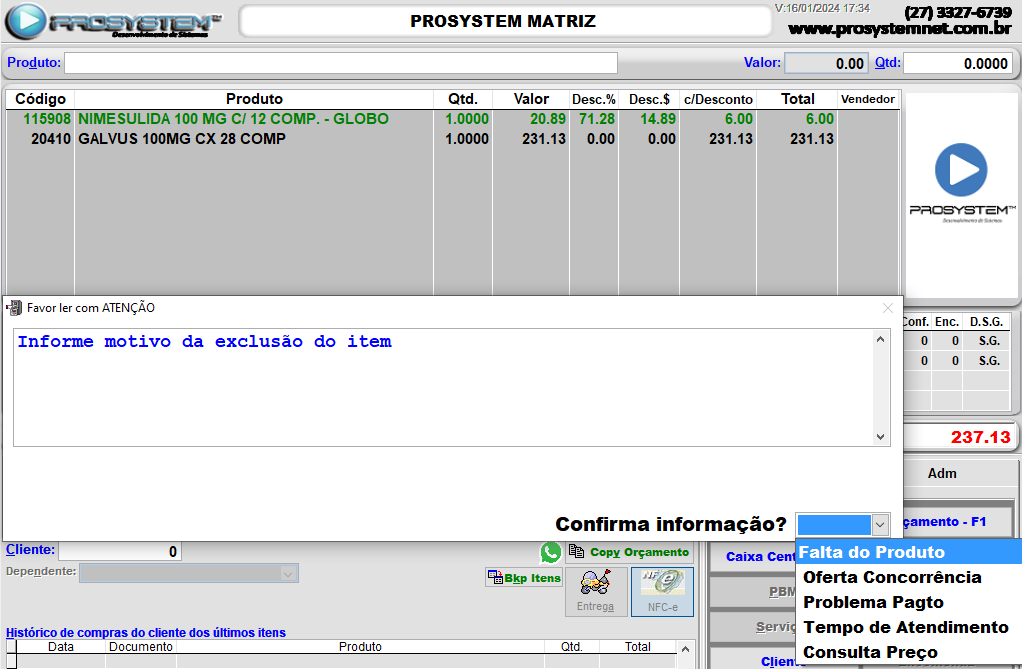
Task: Click the red 237.13 total value
Action: (980, 437)
